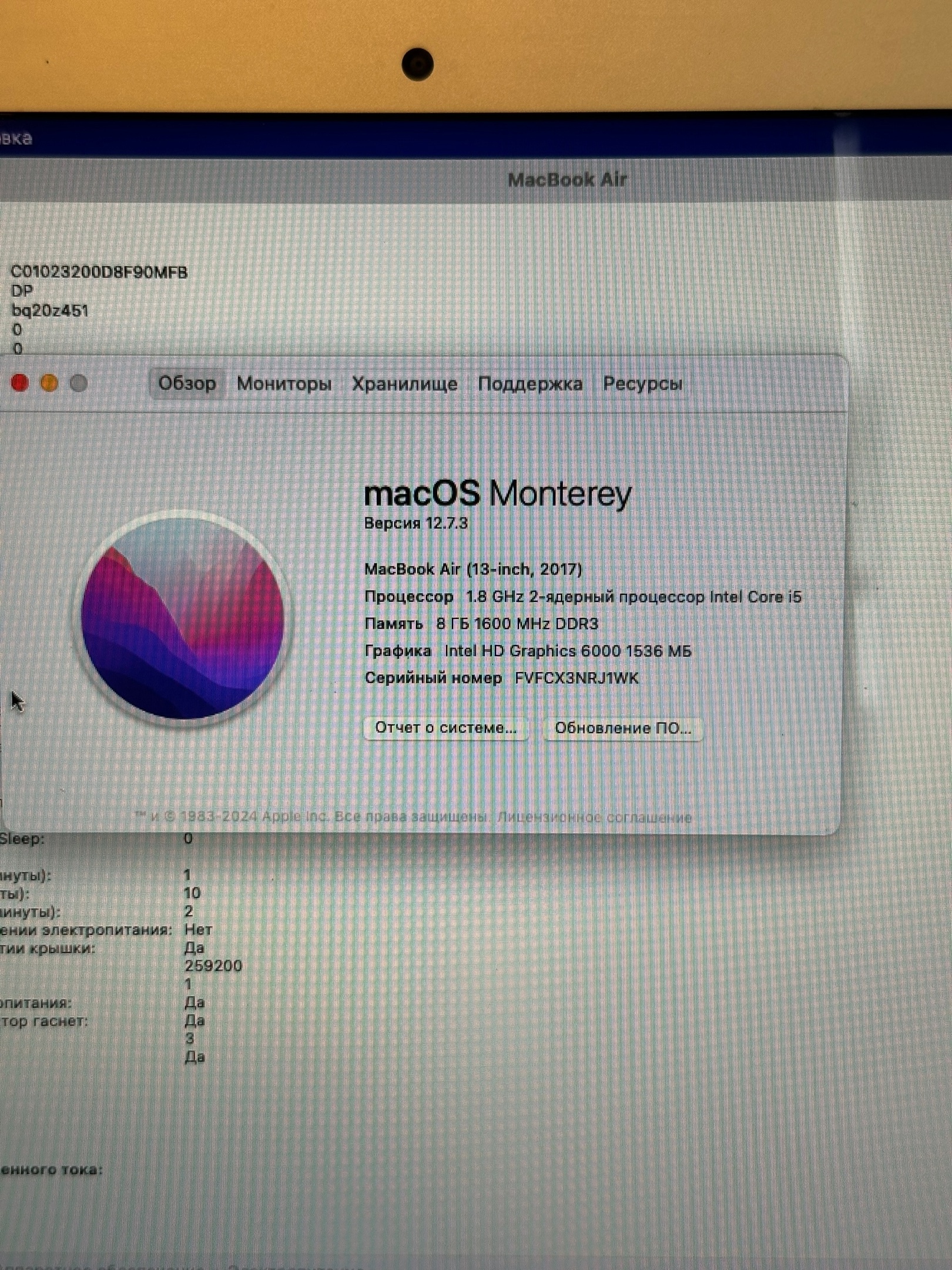This screenshot has height=1270, width=952.
Task: Click the Sleep: row label in report
Action: click(22, 839)
